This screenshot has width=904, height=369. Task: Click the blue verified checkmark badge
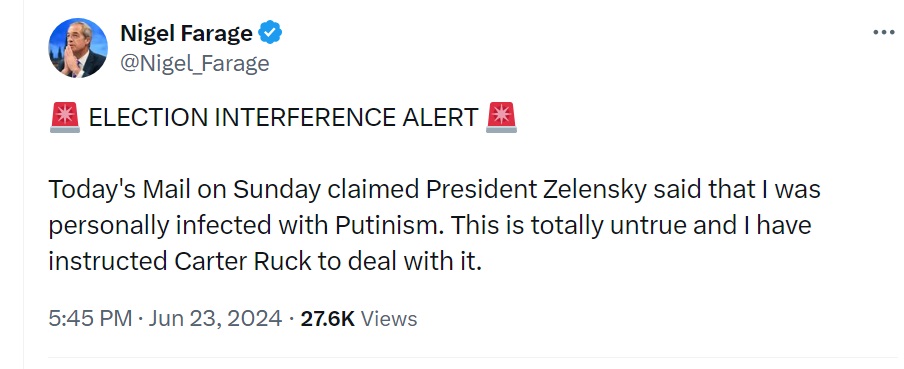269,33
